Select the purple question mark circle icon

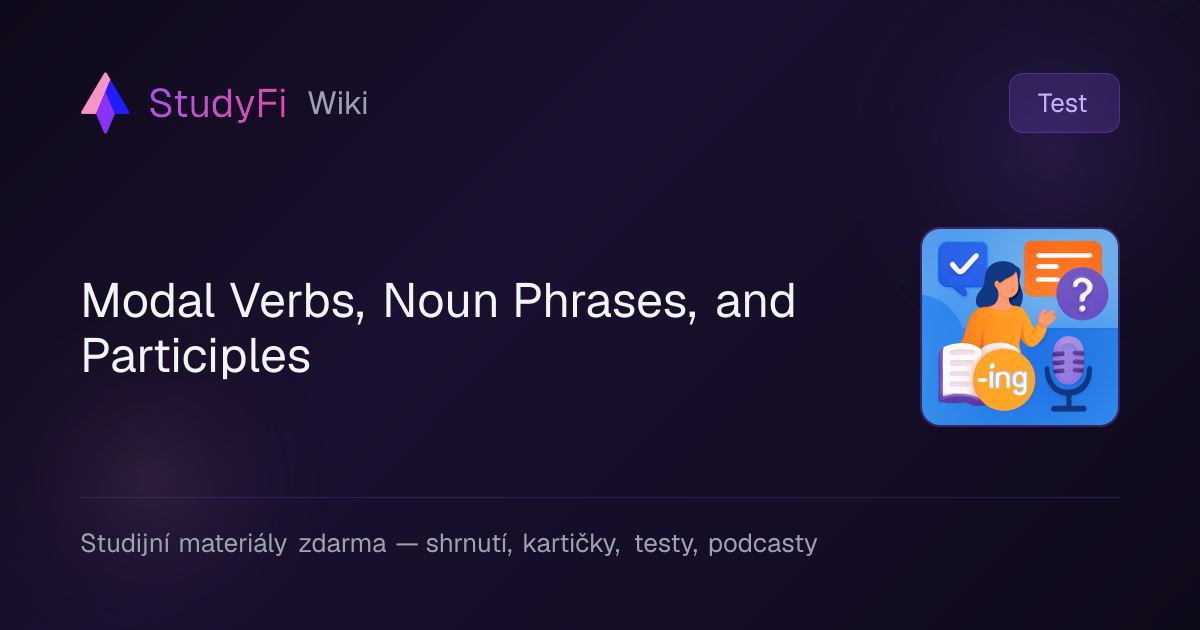point(1082,294)
